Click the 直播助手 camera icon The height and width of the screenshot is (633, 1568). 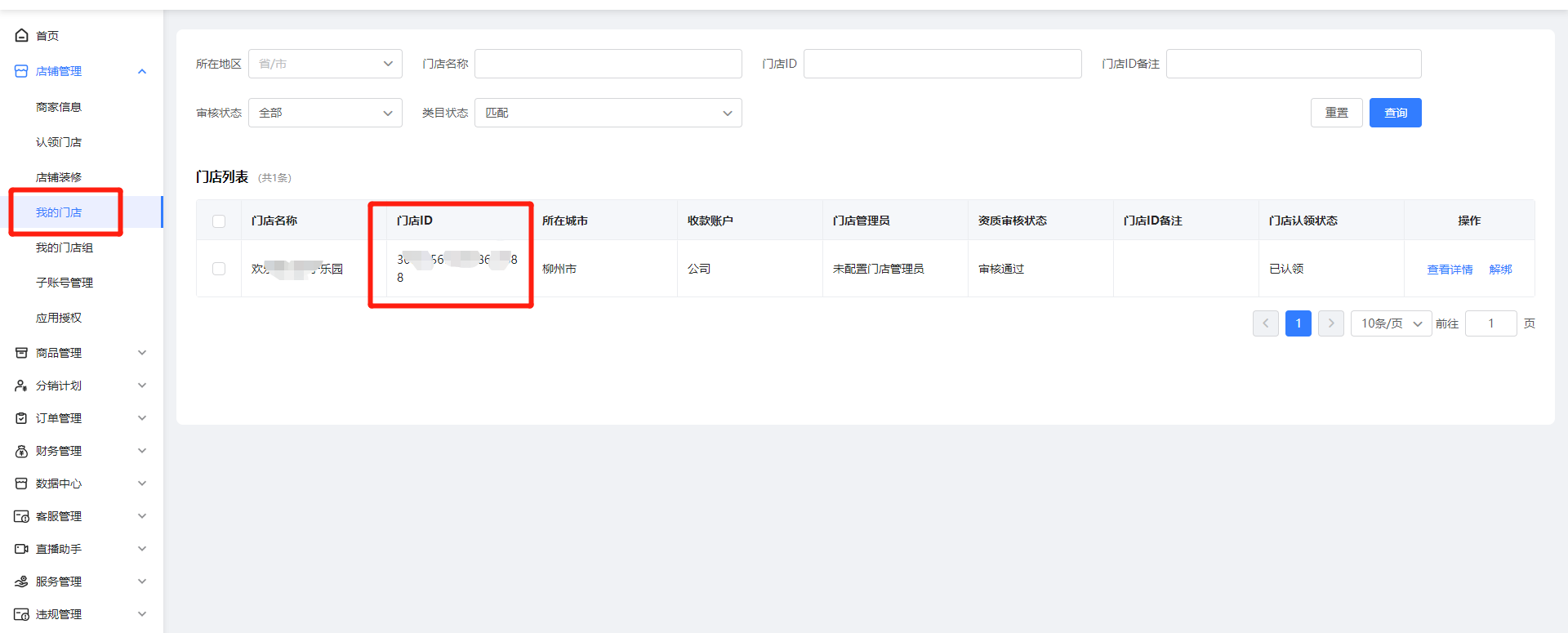(21, 549)
